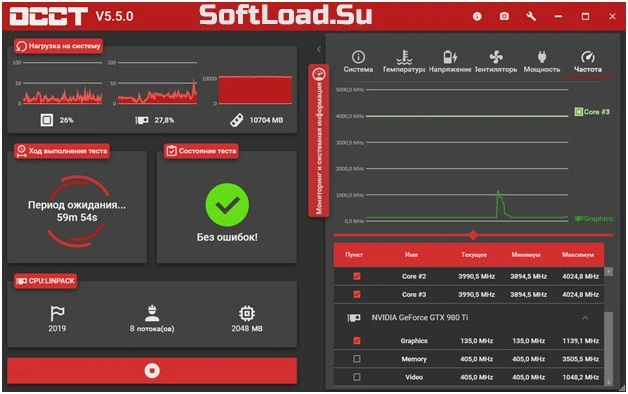Click the green checkmark status icon
Viewport: 628px width, 394px height.
coord(227,205)
